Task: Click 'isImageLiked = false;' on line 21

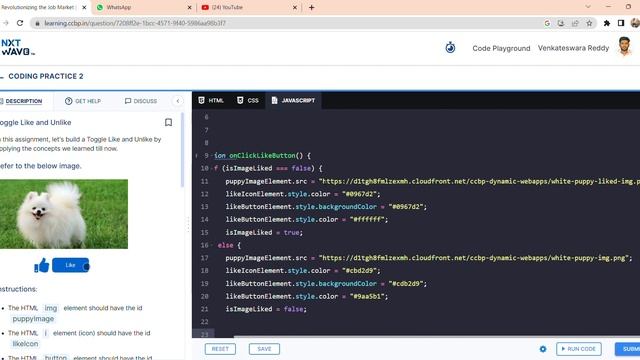Action: point(266,309)
